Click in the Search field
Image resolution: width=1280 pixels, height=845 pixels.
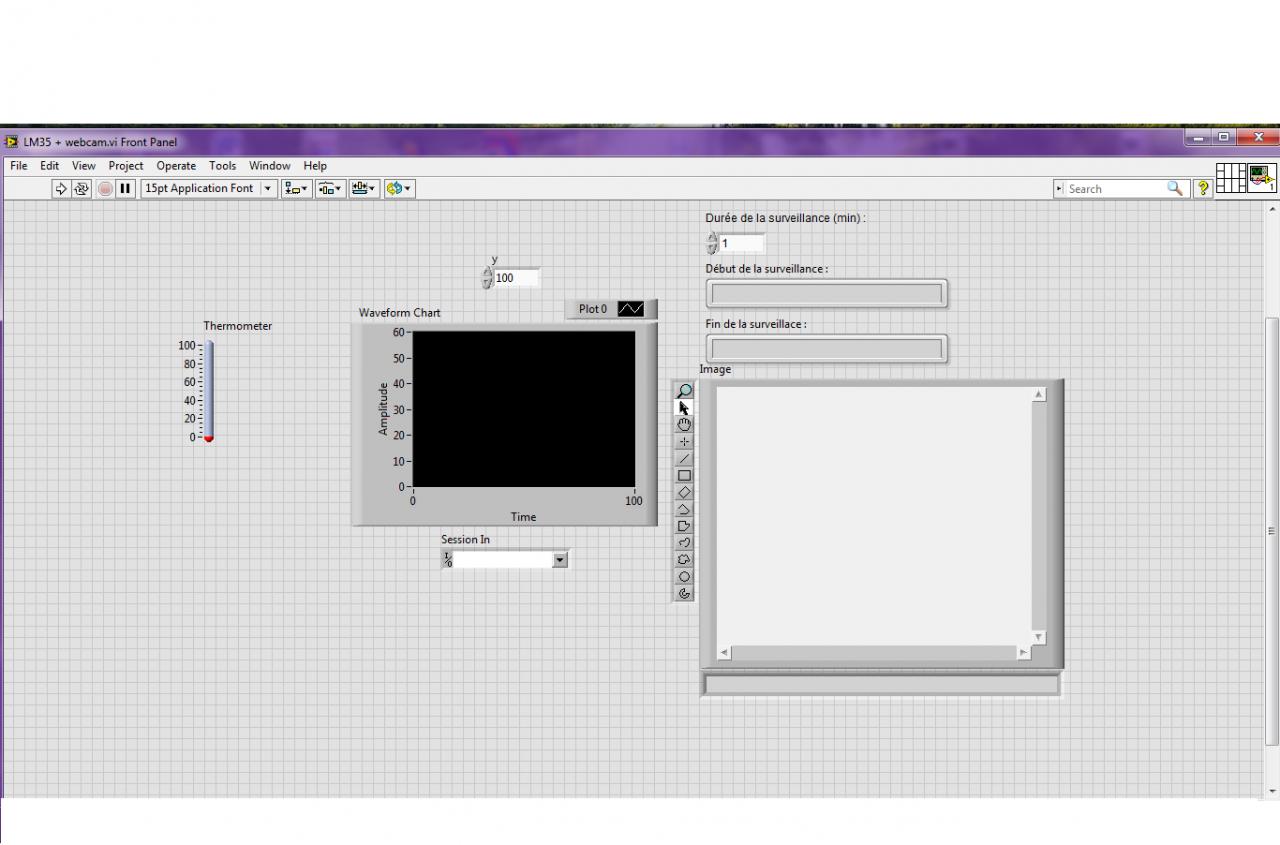click(1115, 188)
